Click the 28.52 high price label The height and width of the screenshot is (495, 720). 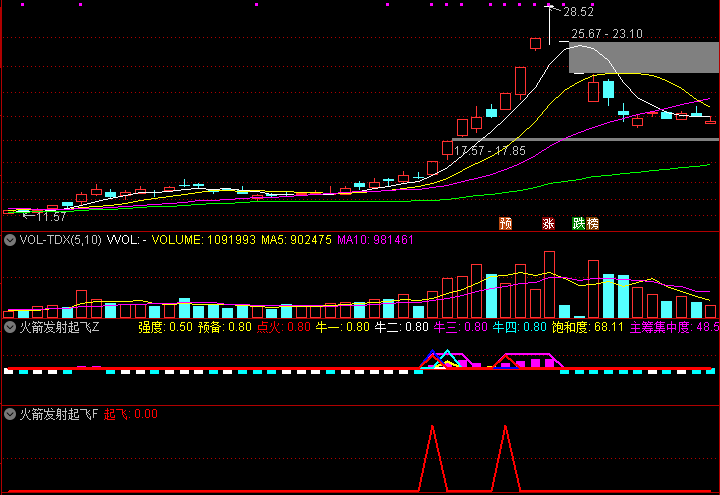point(579,12)
